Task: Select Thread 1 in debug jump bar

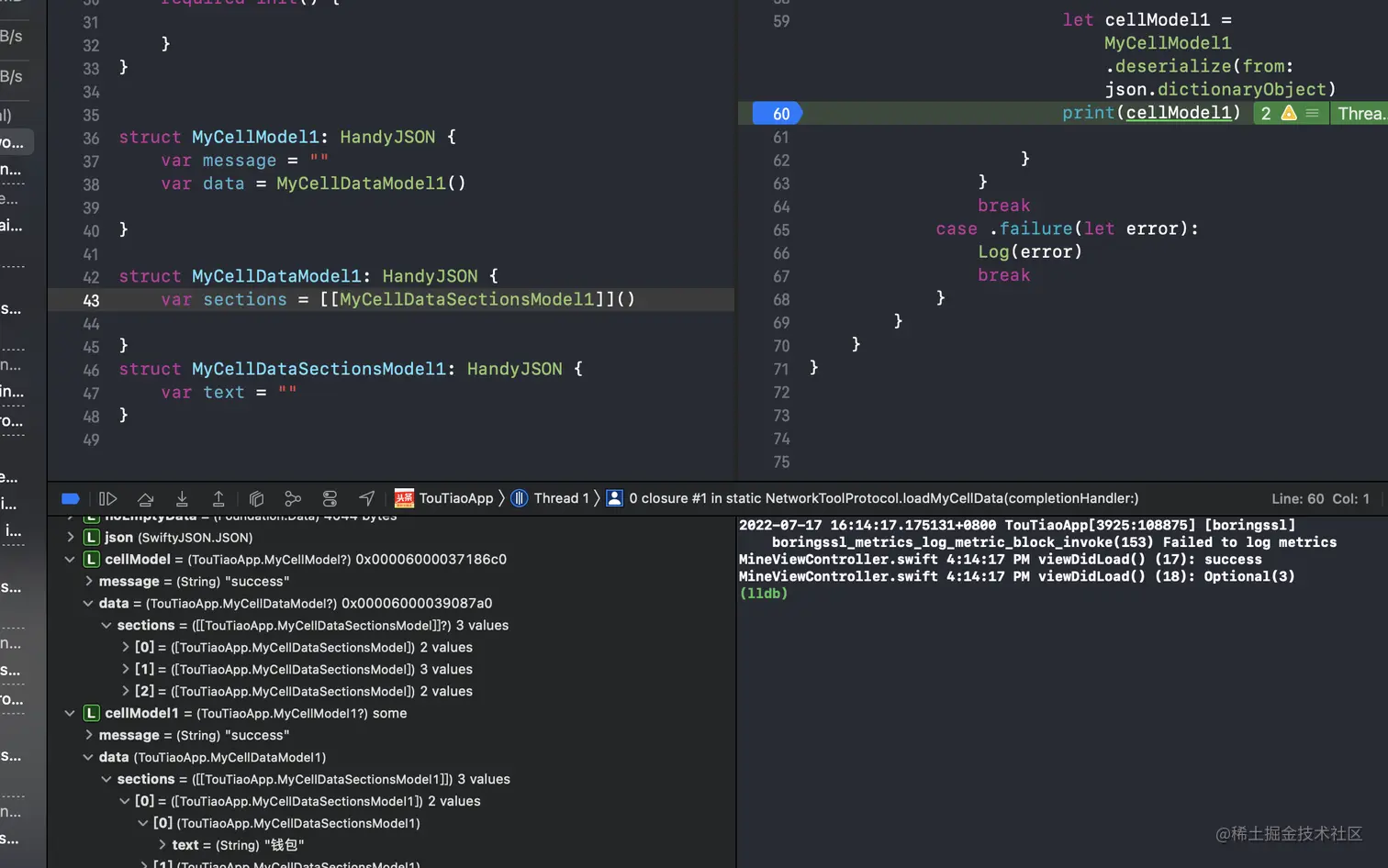Action: tap(561, 498)
